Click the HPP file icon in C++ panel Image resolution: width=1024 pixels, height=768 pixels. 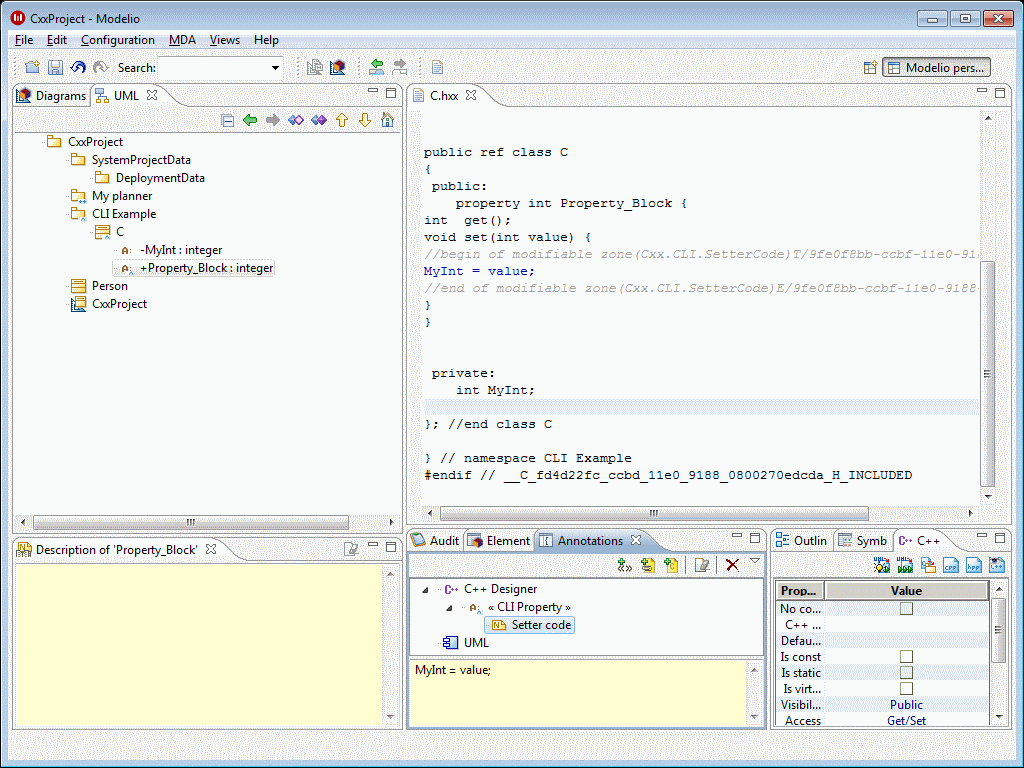click(x=974, y=566)
